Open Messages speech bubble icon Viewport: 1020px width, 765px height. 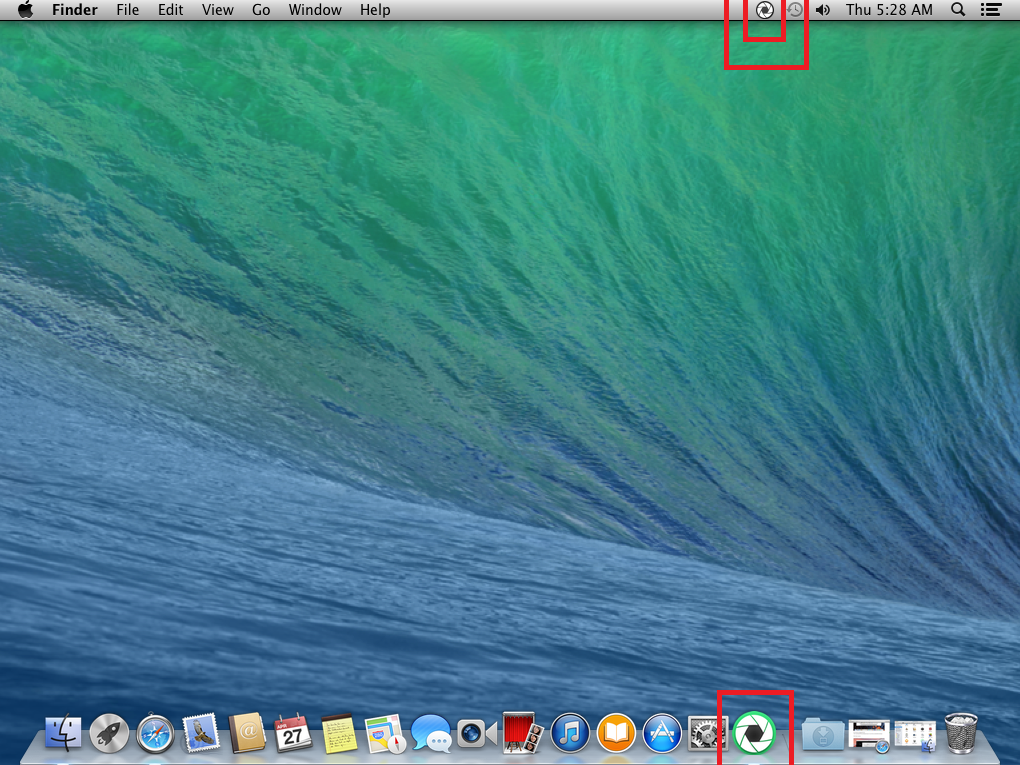tap(431, 733)
